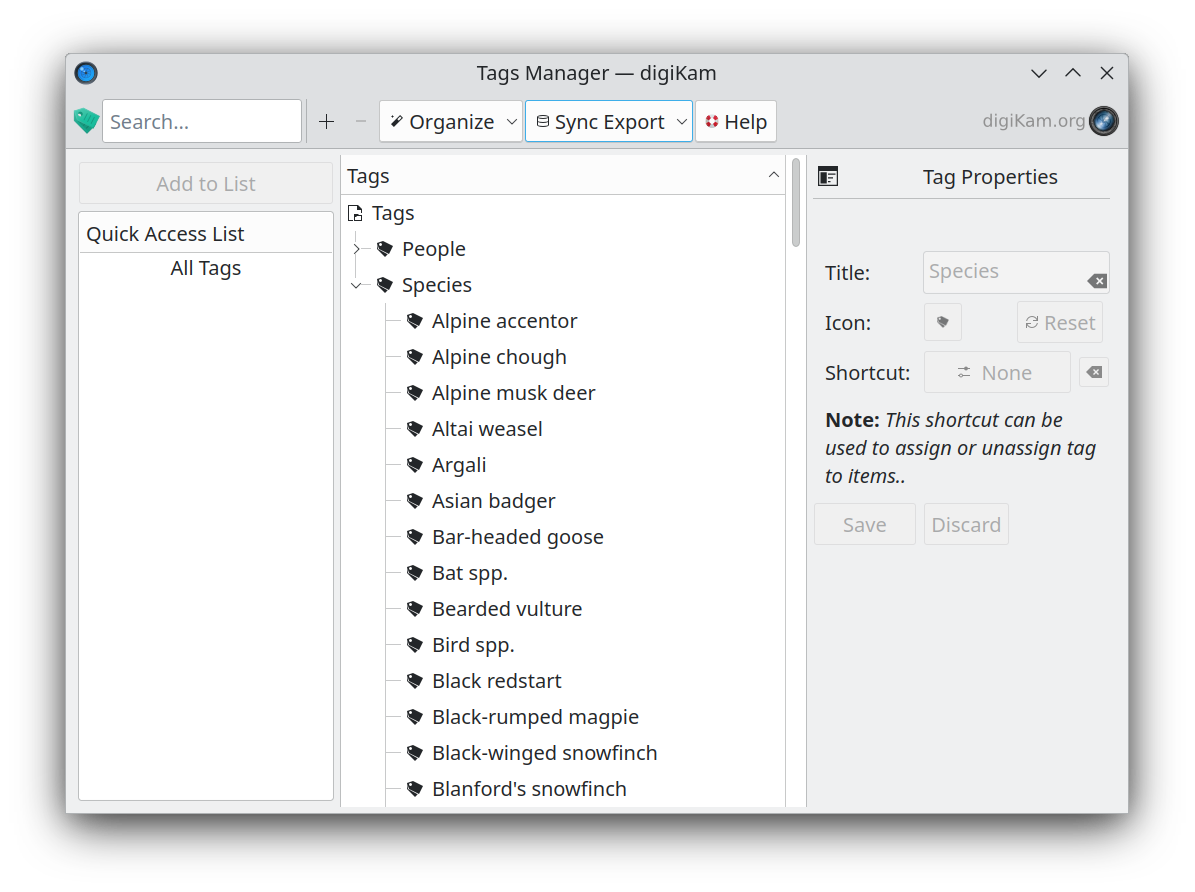Screen dimensions: 1195x892
Task: Select the Bearded vulture tag
Action: click(506, 609)
